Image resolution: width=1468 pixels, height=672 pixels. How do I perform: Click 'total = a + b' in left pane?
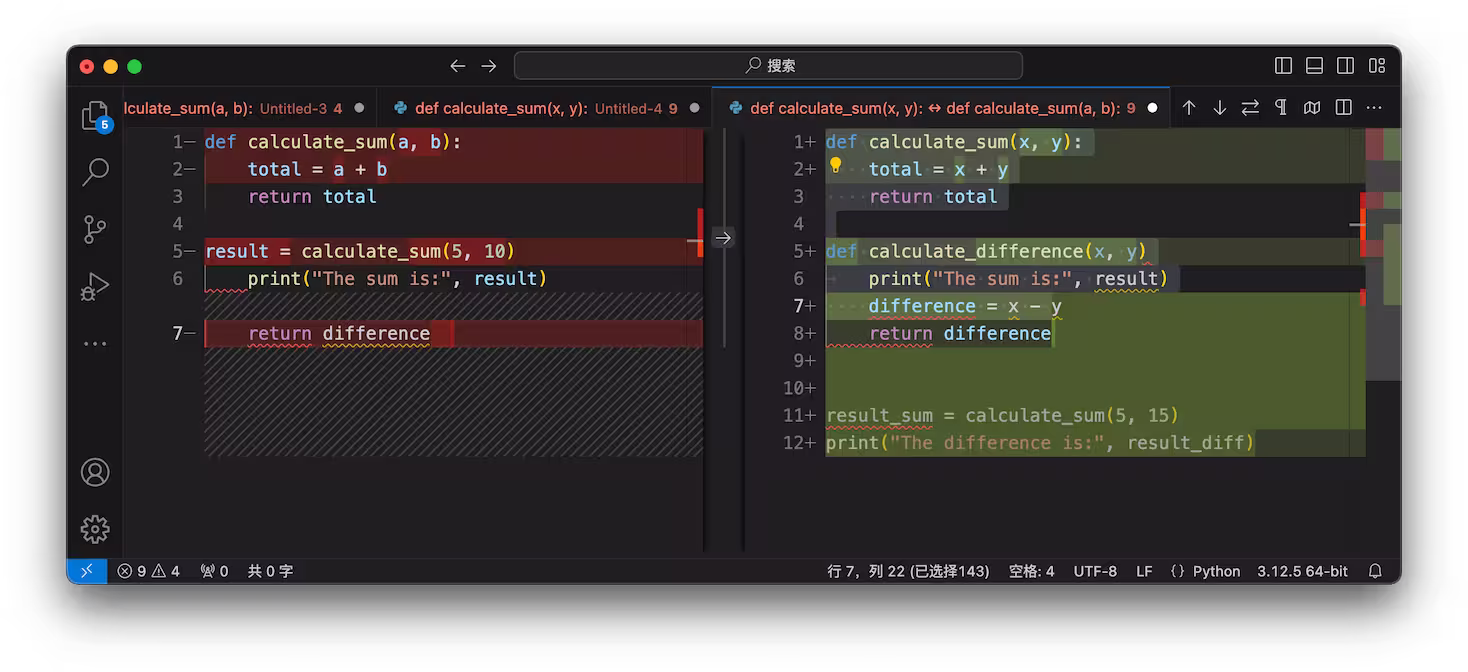(317, 169)
